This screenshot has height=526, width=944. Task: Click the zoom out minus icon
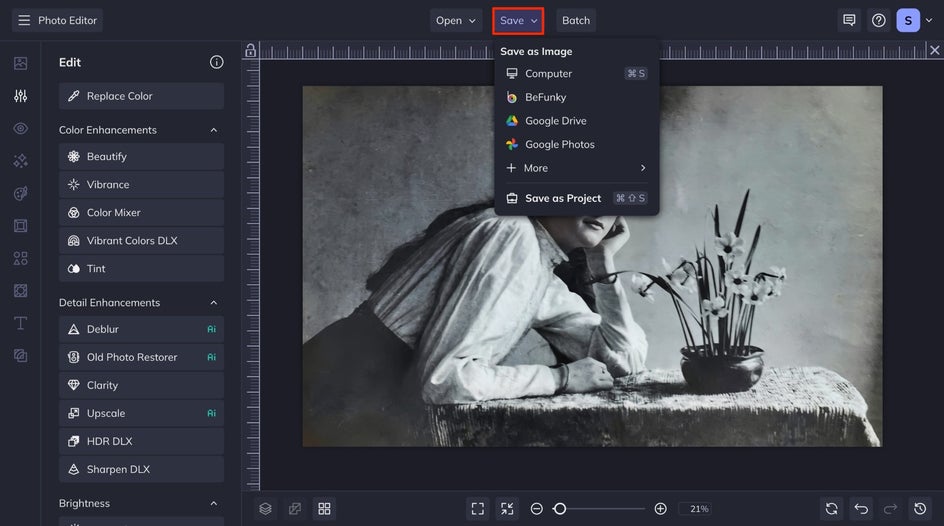coord(536,509)
